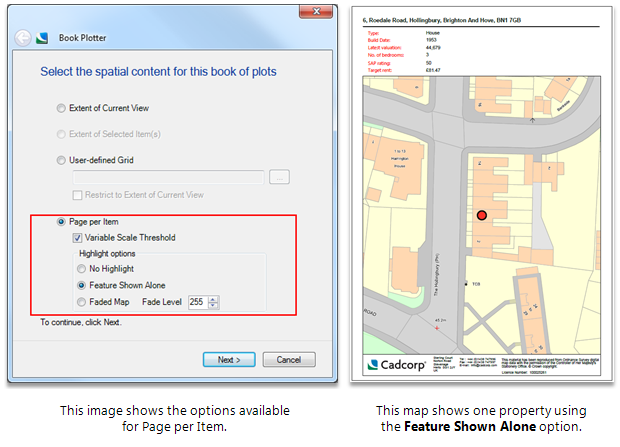Enable Restrict to Extent of Current View
Screen dimensions: 620x447
click(x=78, y=194)
